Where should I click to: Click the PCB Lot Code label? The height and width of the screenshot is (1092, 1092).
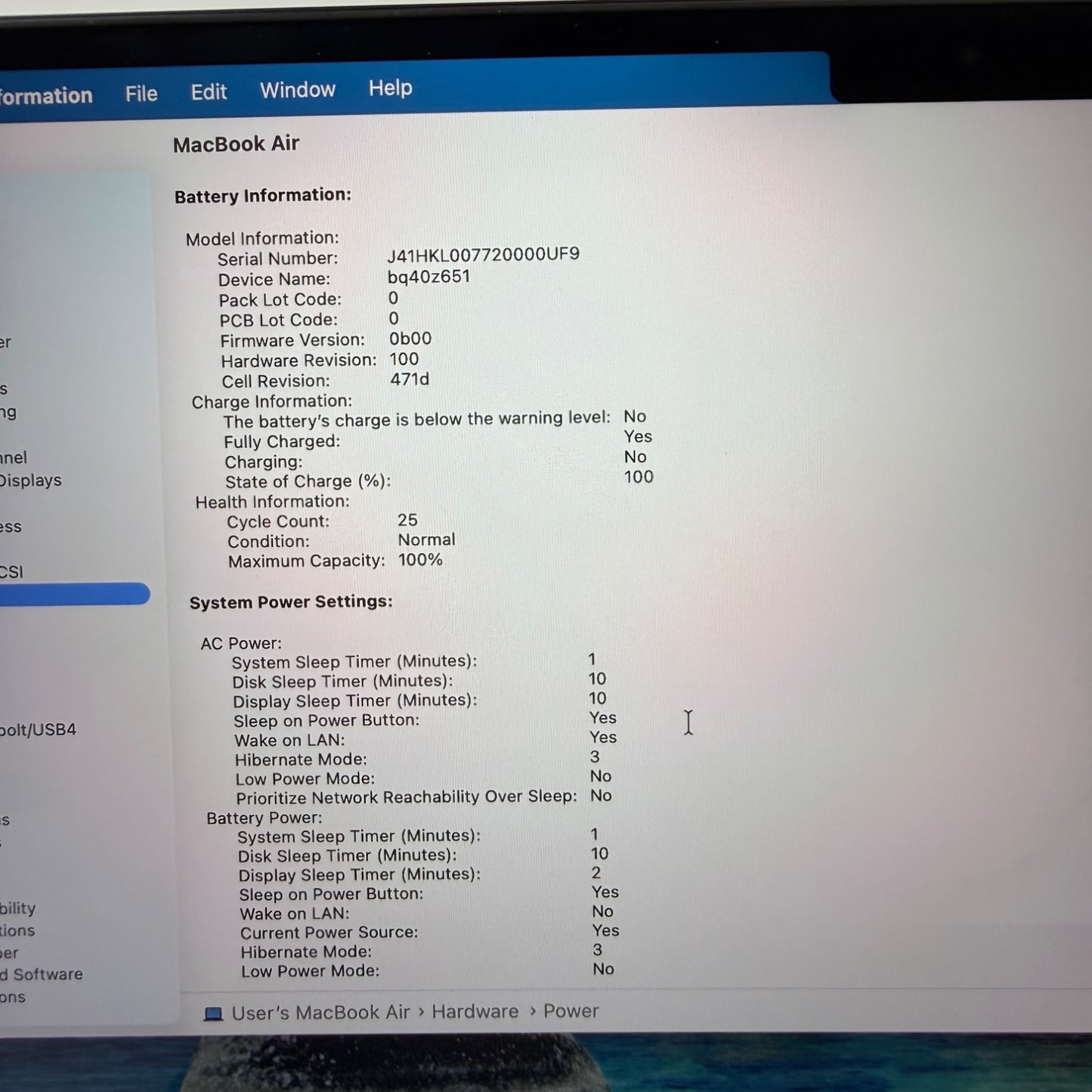pyautogui.click(x=278, y=320)
